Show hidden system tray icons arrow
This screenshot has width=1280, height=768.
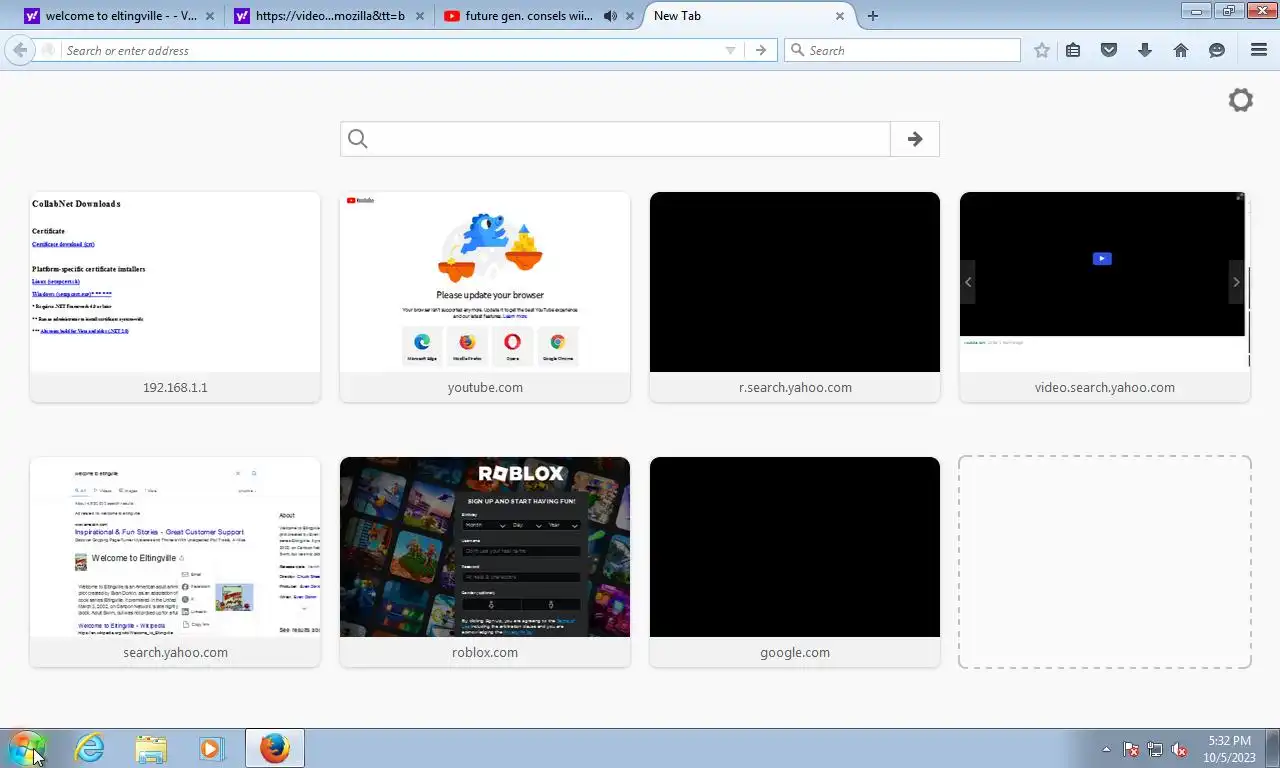[x=1106, y=748]
